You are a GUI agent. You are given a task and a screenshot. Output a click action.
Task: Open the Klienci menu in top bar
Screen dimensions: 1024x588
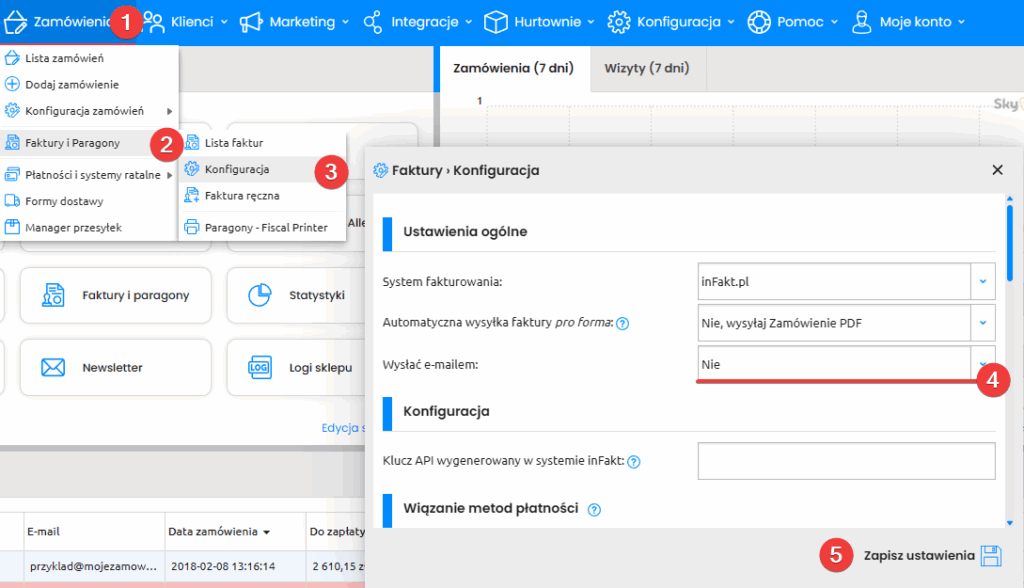(185, 21)
